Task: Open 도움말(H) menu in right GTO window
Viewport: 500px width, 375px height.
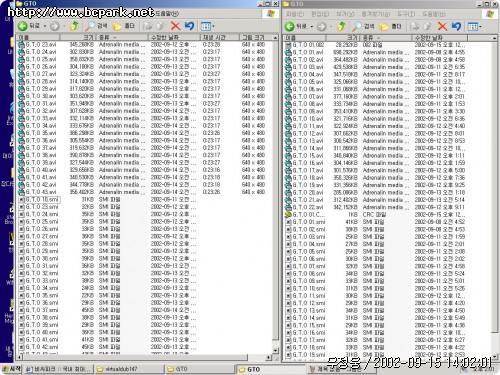Action: pyautogui.click(x=434, y=14)
